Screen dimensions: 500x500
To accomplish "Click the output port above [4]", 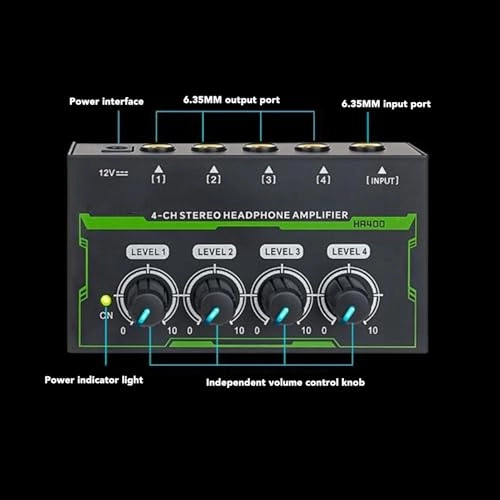I will click(x=312, y=147).
